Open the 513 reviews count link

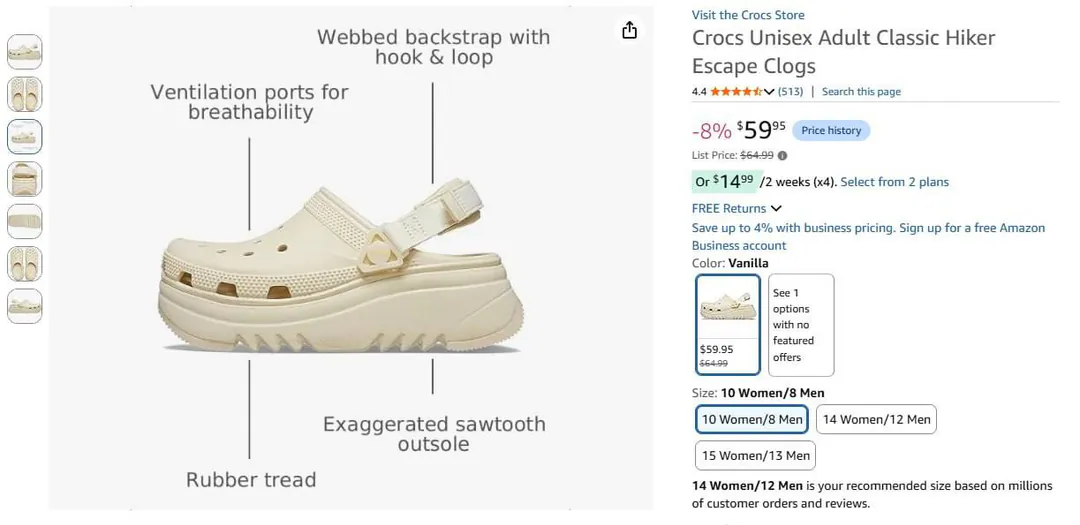790,92
